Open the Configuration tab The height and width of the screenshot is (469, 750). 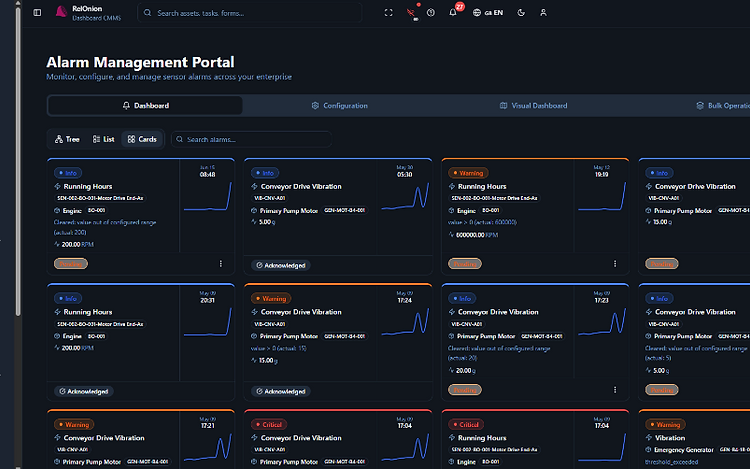[x=340, y=106]
